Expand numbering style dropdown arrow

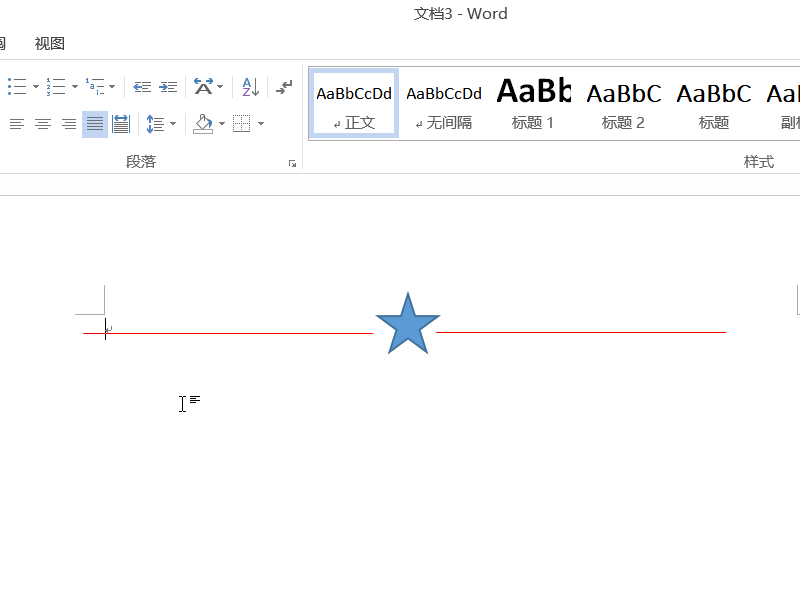click(x=75, y=86)
